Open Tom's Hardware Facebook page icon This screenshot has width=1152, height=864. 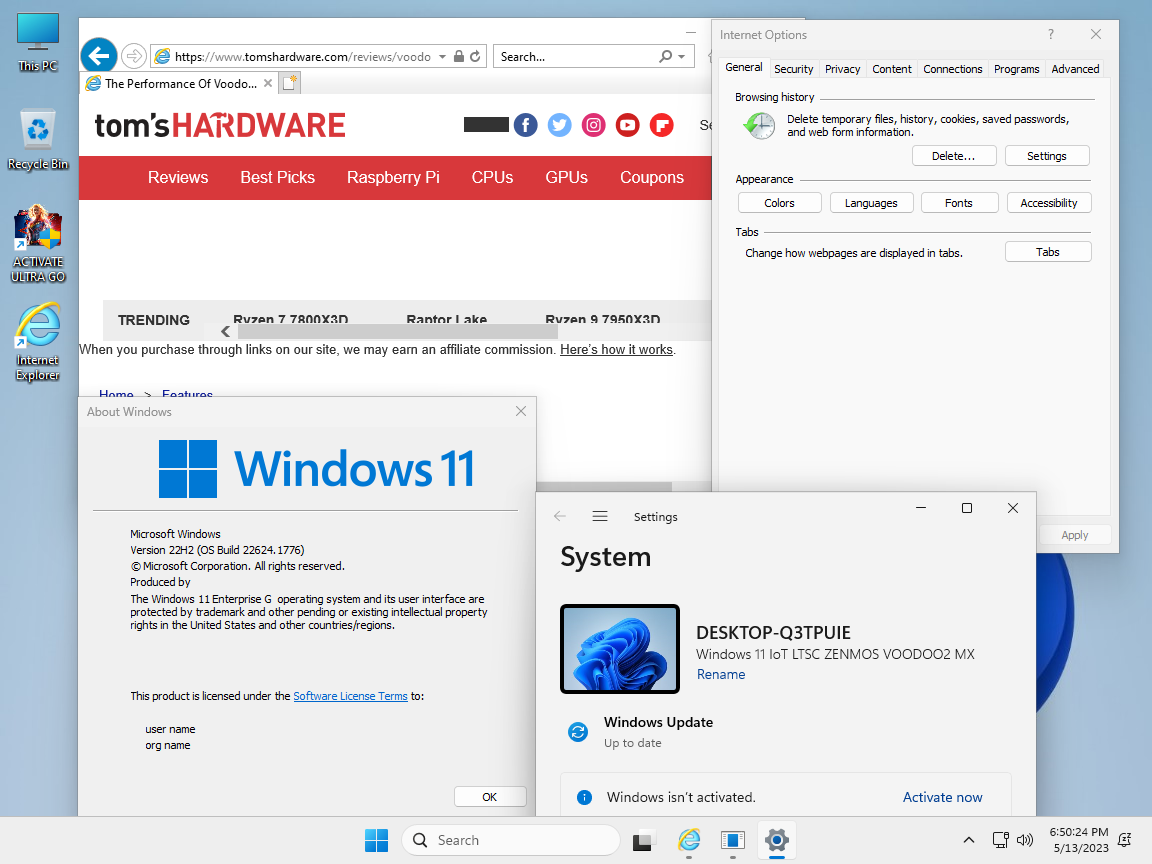click(525, 125)
